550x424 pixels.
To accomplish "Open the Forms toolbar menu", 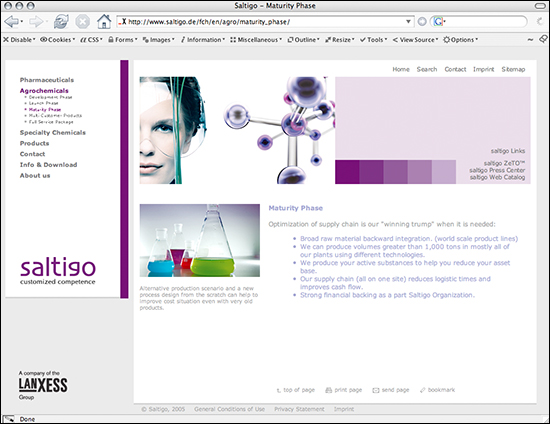I will (x=123, y=40).
